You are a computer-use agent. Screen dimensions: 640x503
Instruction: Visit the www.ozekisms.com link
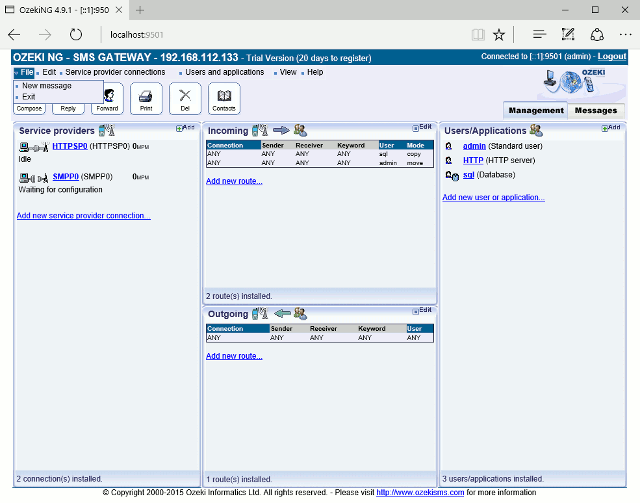pyautogui.click(x=420, y=492)
